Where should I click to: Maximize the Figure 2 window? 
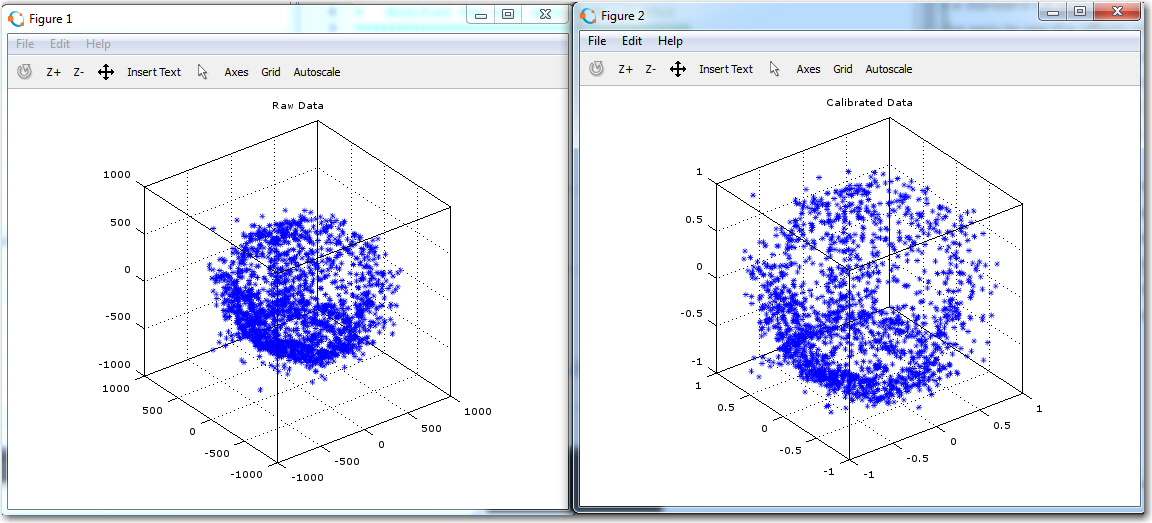(x=1079, y=11)
